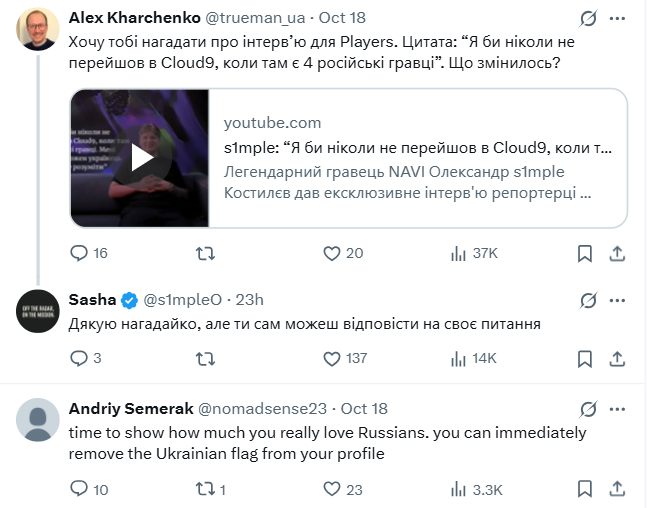Open more options on Andriy Semerak's tweet
This screenshot has height=508, width=648.
[621, 409]
